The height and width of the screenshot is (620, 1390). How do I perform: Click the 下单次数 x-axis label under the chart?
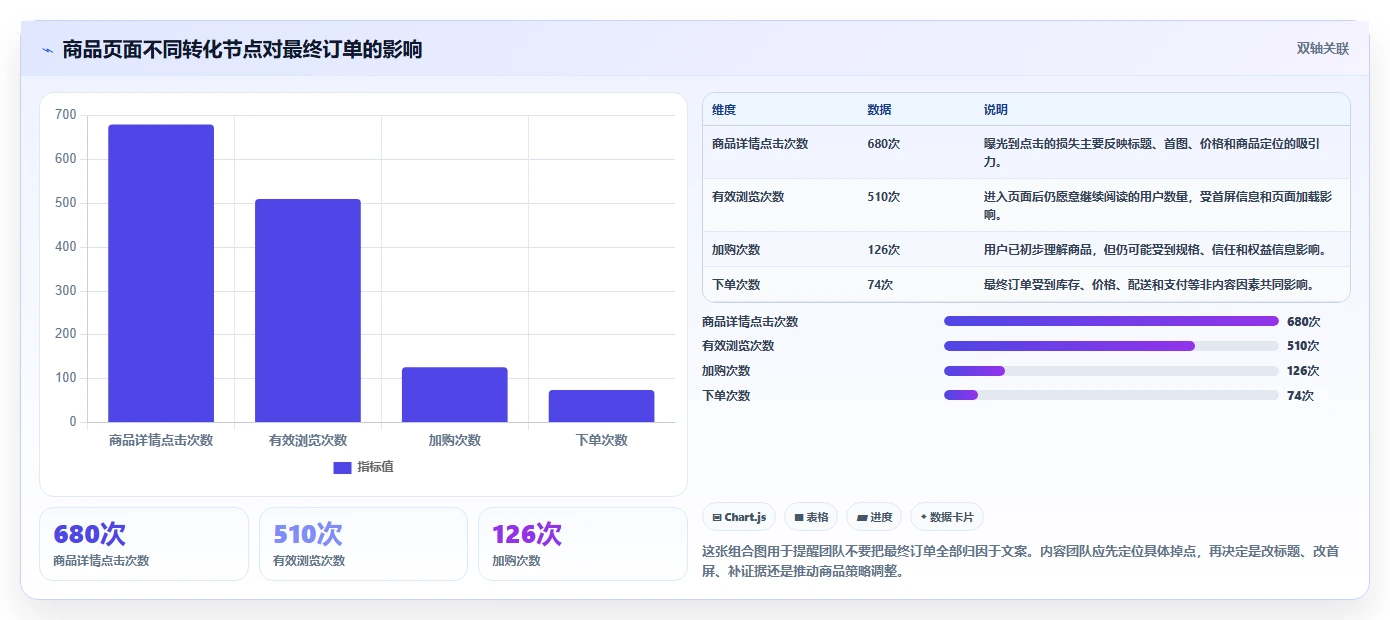pyautogui.click(x=601, y=440)
